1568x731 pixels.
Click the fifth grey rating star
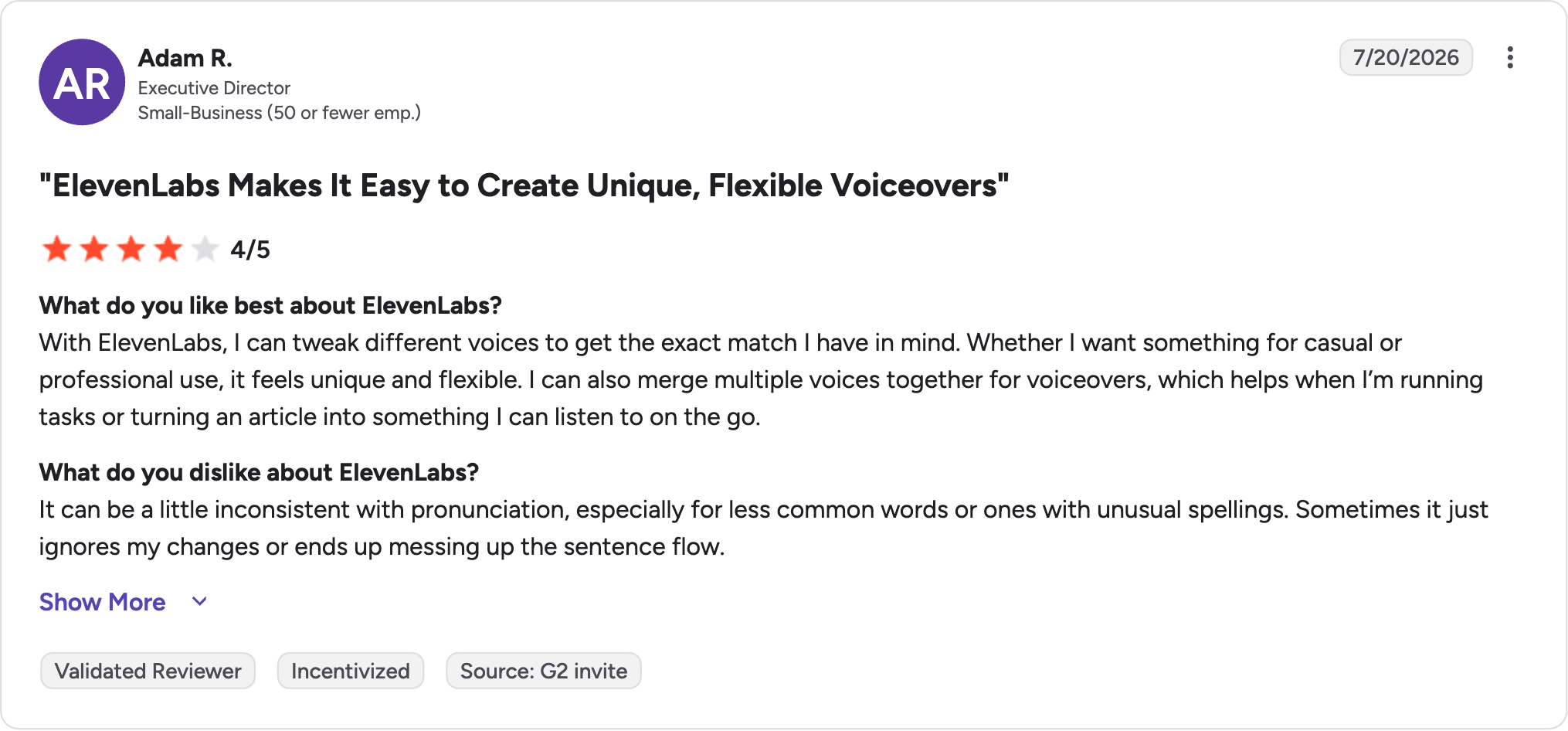point(205,249)
